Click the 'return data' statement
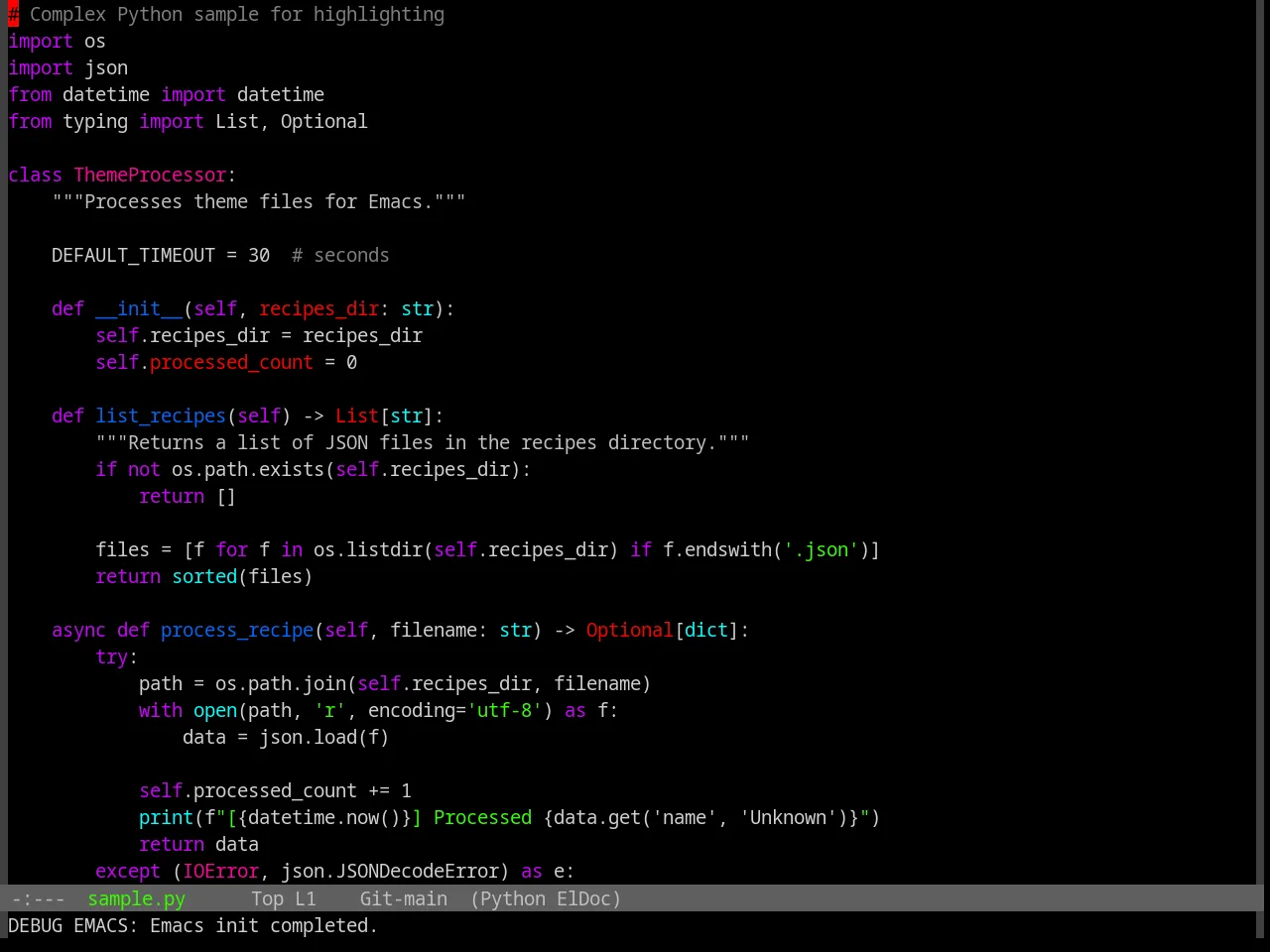Image resolution: width=1270 pixels, height=952 pixels. pyautogui.click(x=198, y=844)
